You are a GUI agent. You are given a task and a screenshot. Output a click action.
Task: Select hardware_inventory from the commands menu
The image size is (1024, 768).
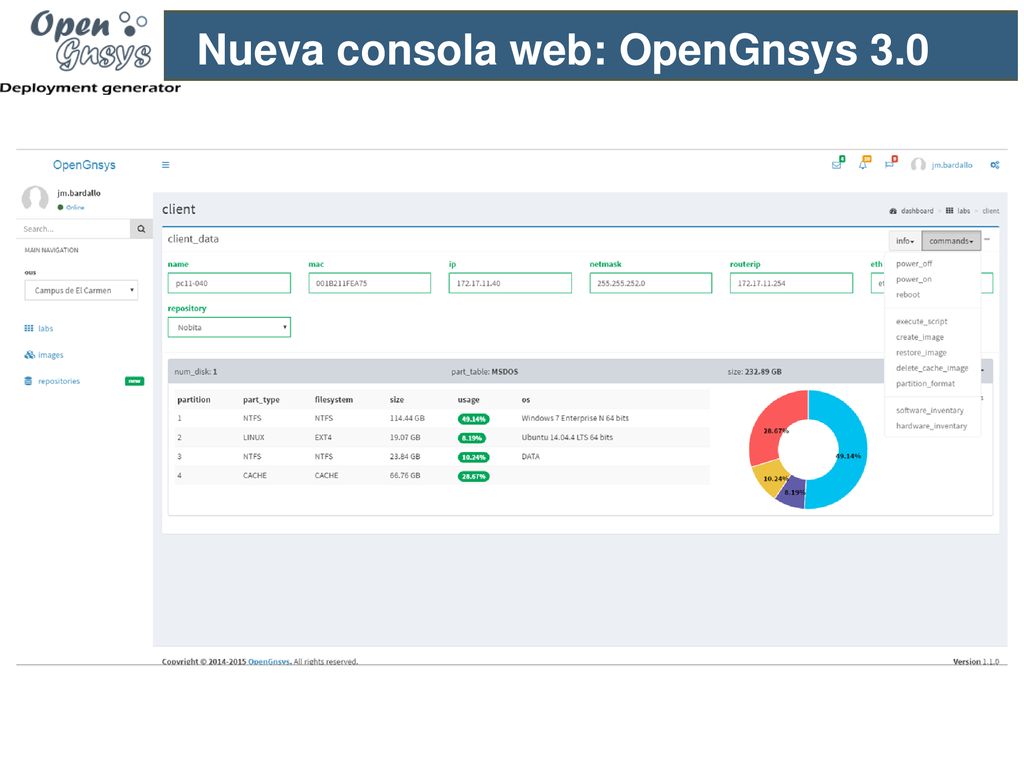931,426
